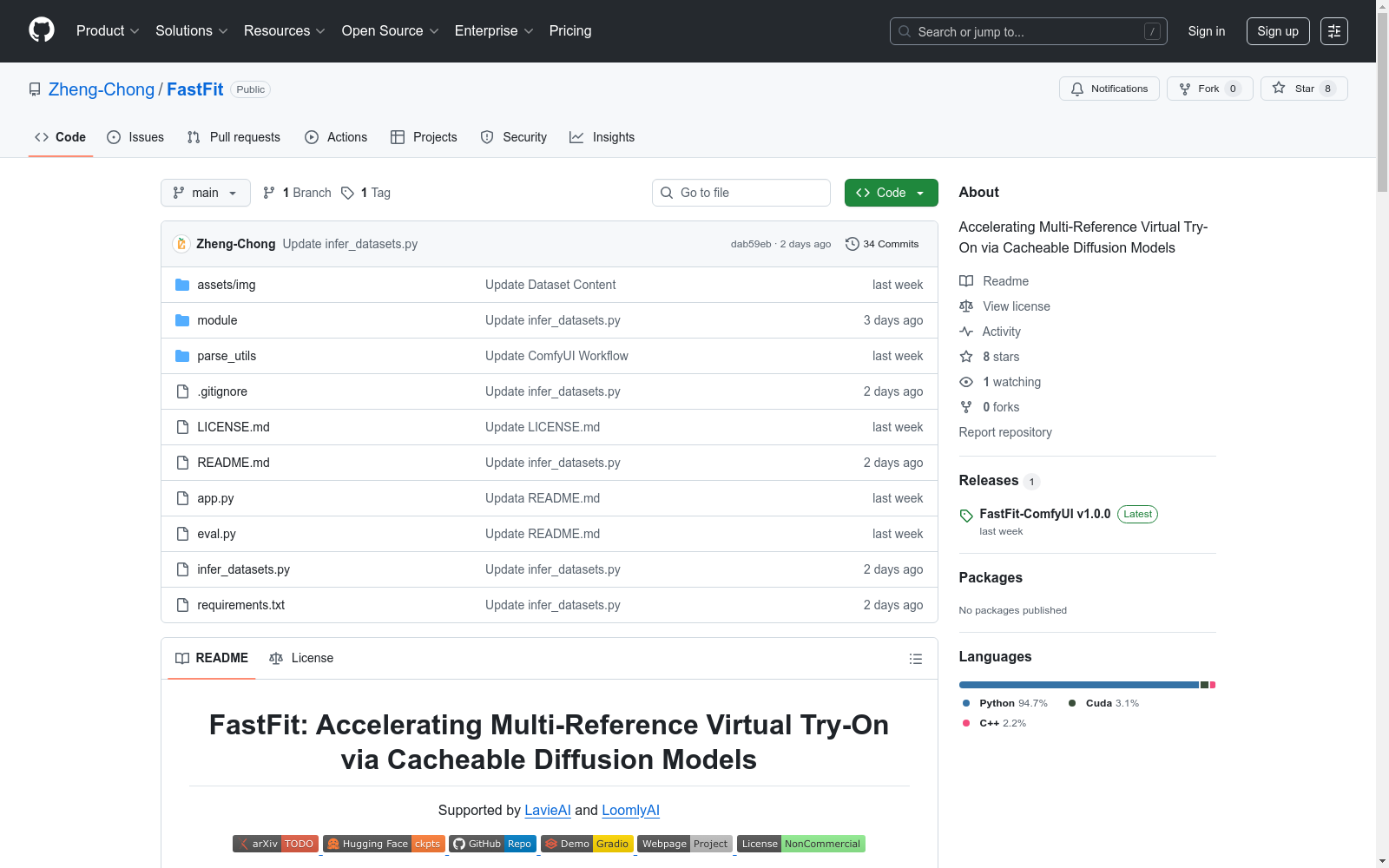The image size is (1389, 868).
Task: Click the parse_utils folder icon
Action: click(x=182, y=356)
